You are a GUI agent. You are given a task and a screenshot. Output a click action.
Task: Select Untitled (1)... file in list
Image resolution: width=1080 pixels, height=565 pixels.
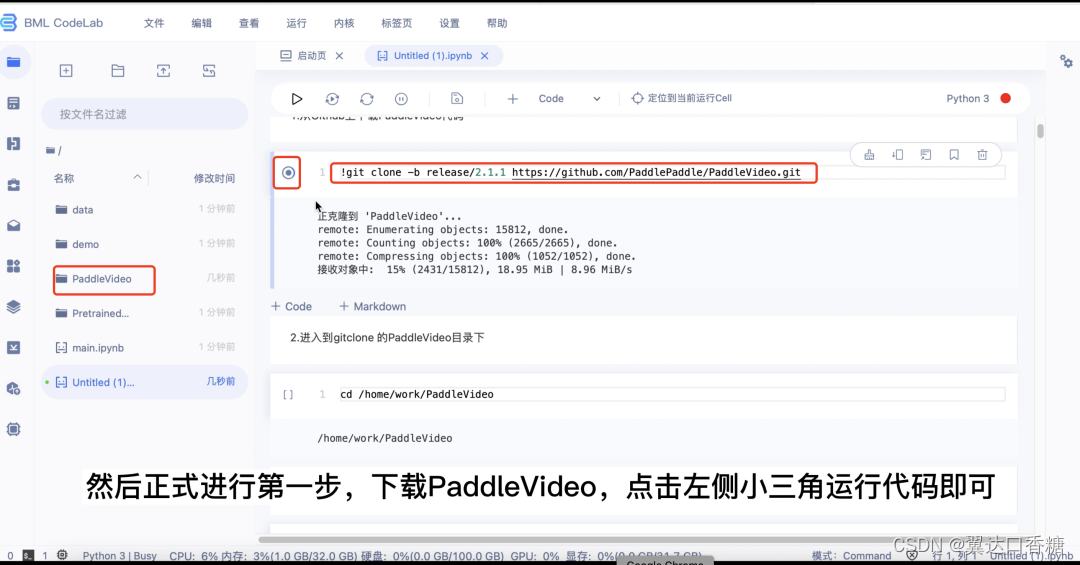pos(144,382)
